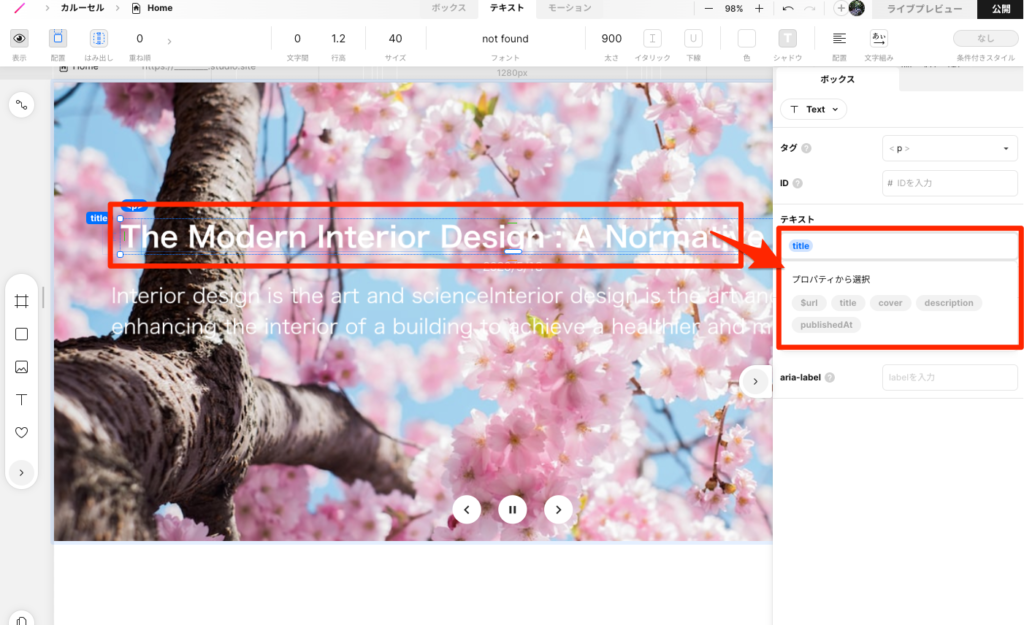Click the 文字間 letter spacing value
Image resolution: width=1024 pixels, height=625 pixels.
[297, 39]
